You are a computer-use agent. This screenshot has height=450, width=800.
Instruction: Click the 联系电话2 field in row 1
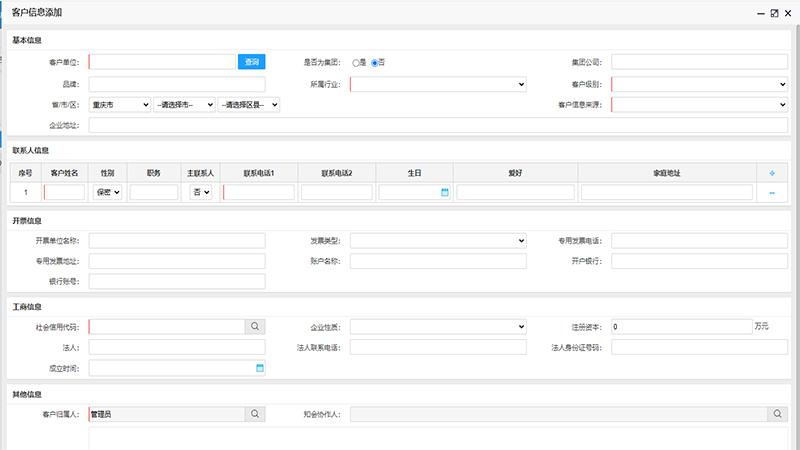[x=337, y=192]
